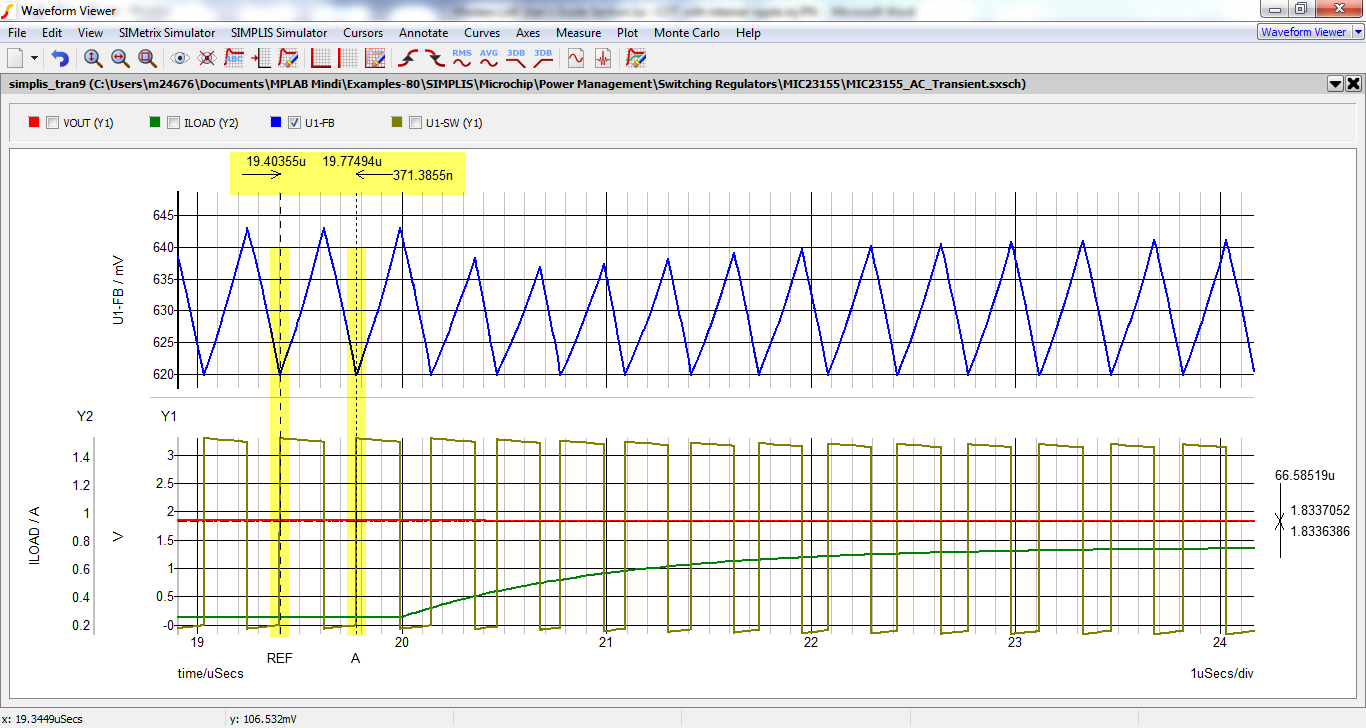Screen dimensions: 1366x728
Task: Click the sine wave curve icon
Action: coord(575,58)
